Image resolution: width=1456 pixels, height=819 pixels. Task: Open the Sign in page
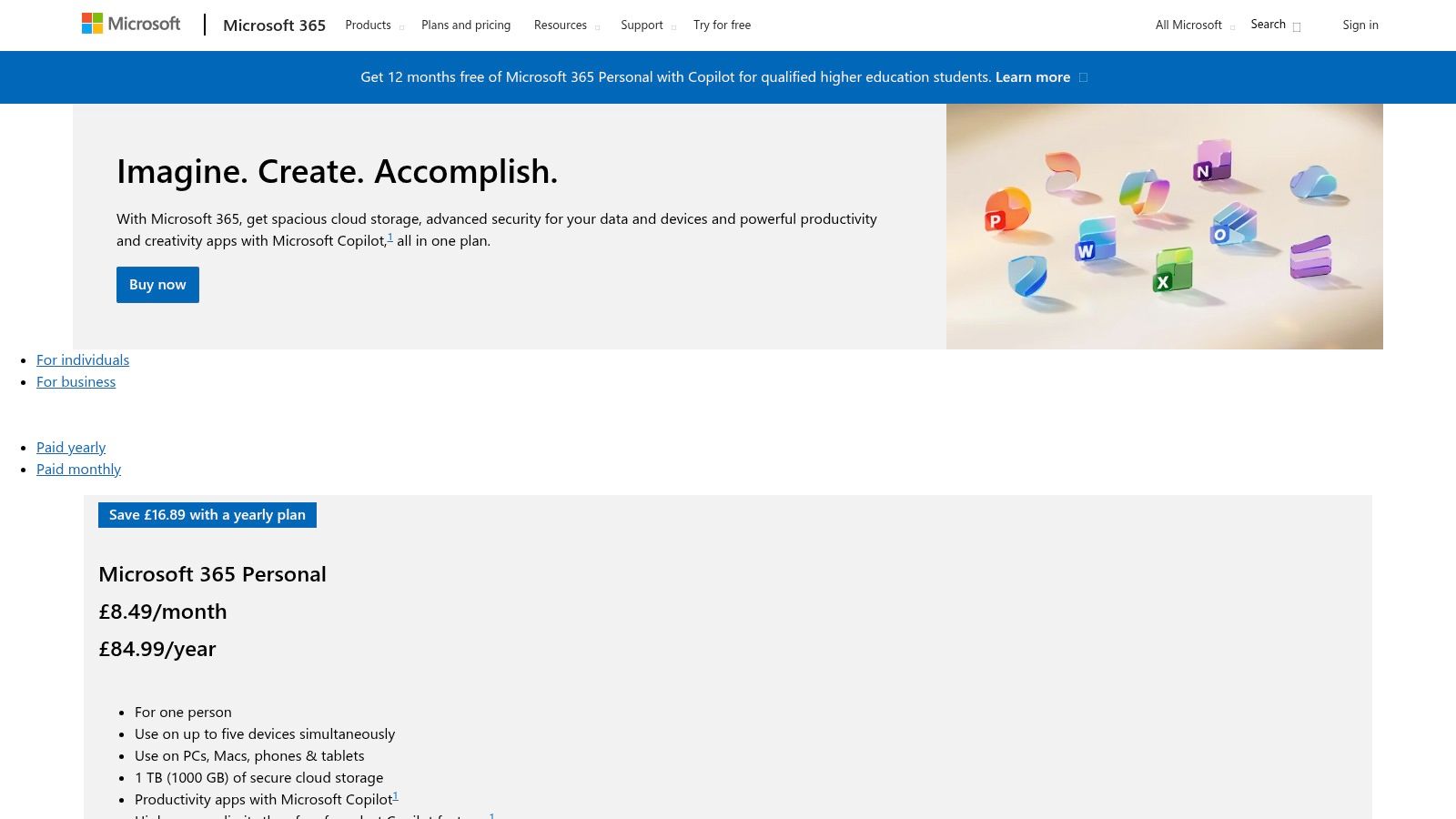coord(1360,25)
